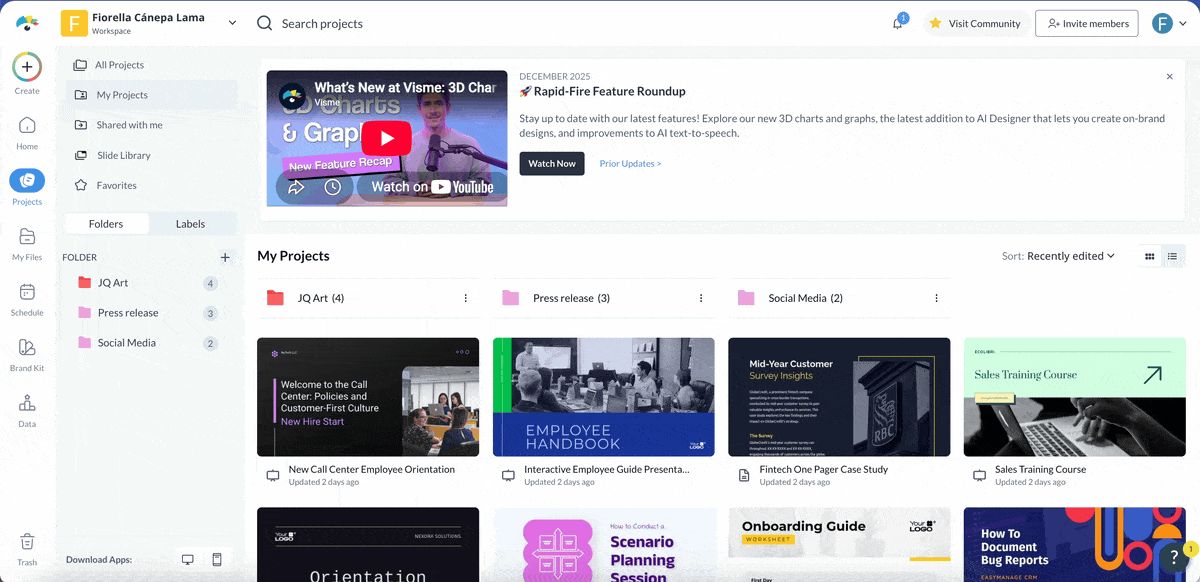Open Projects in left sidebar

tap(27, 187)
